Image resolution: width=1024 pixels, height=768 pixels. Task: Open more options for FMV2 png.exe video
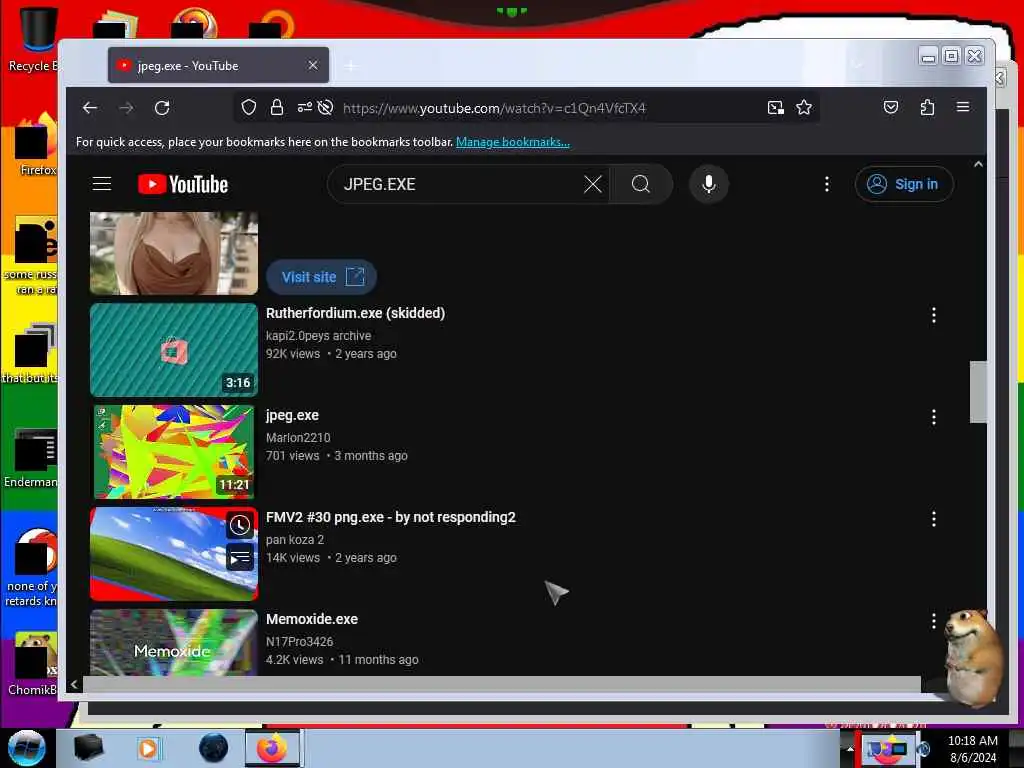tap(933, 519)
